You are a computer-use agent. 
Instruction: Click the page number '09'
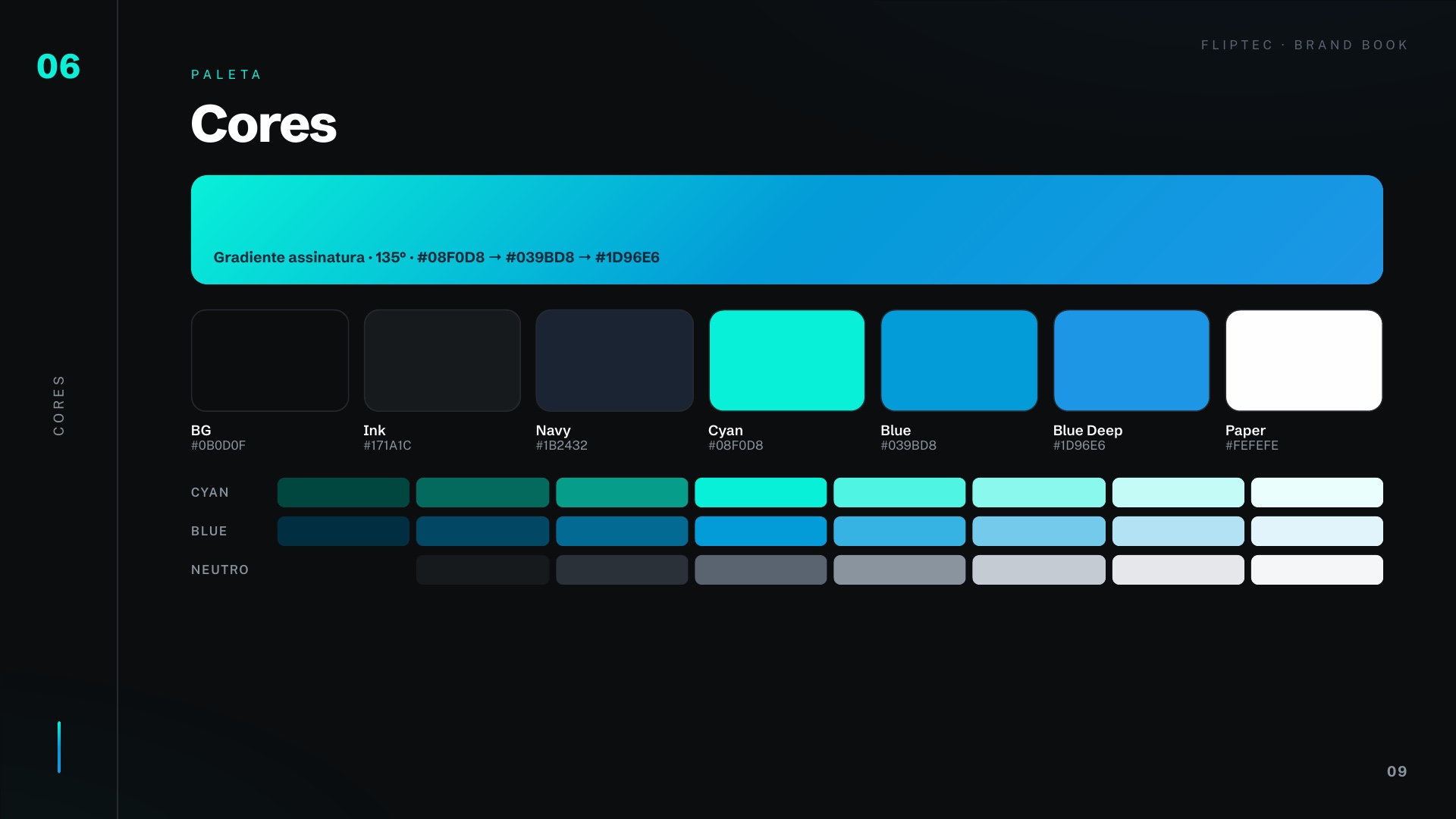(x=1397, y=771)
